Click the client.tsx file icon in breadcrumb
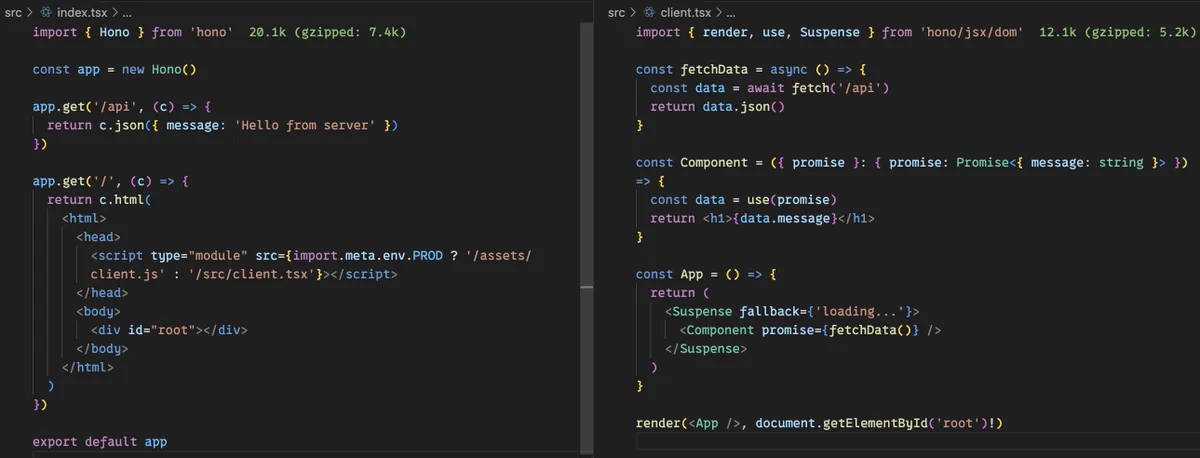 tap(648, 12)
